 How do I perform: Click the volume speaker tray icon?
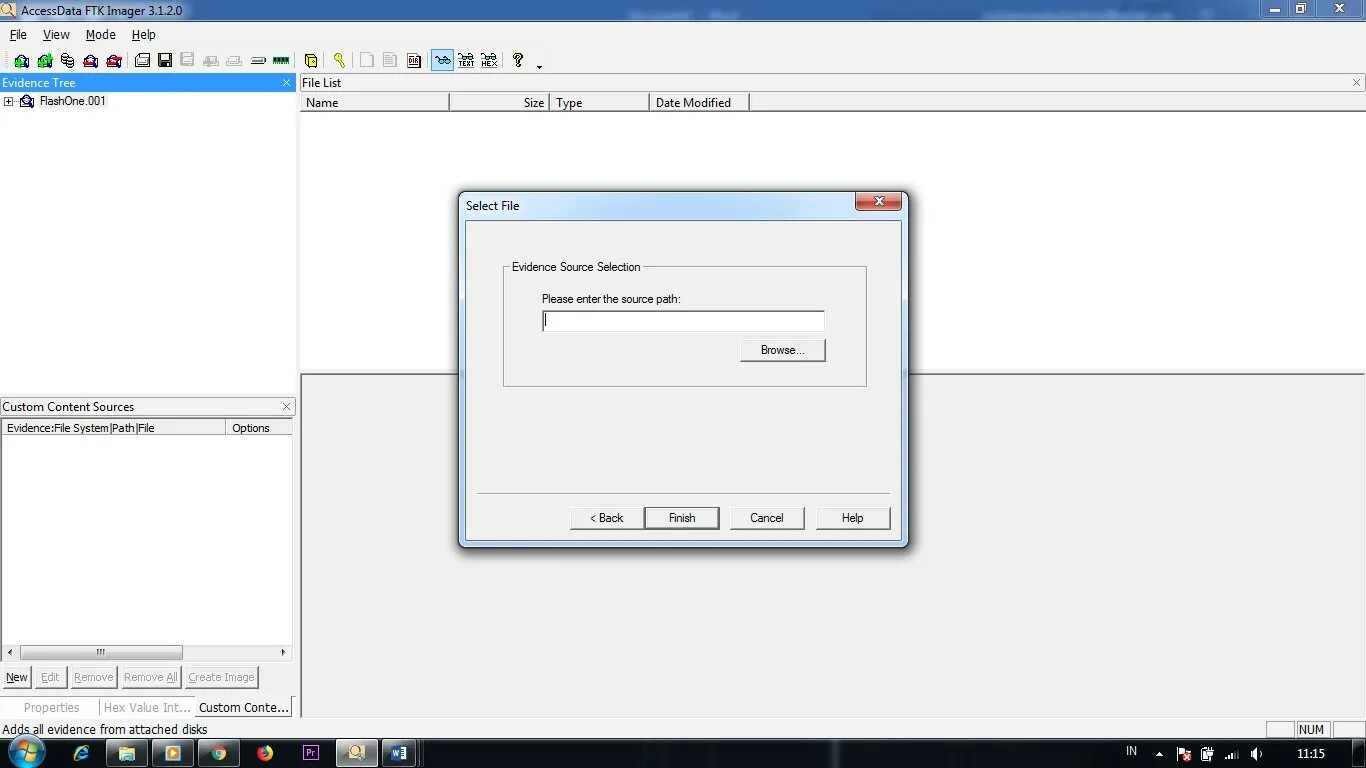[1256, 754]
